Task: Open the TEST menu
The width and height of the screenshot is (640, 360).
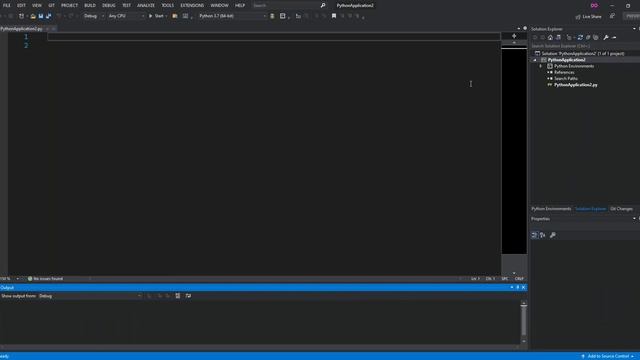Action: (x=127, y=5)
